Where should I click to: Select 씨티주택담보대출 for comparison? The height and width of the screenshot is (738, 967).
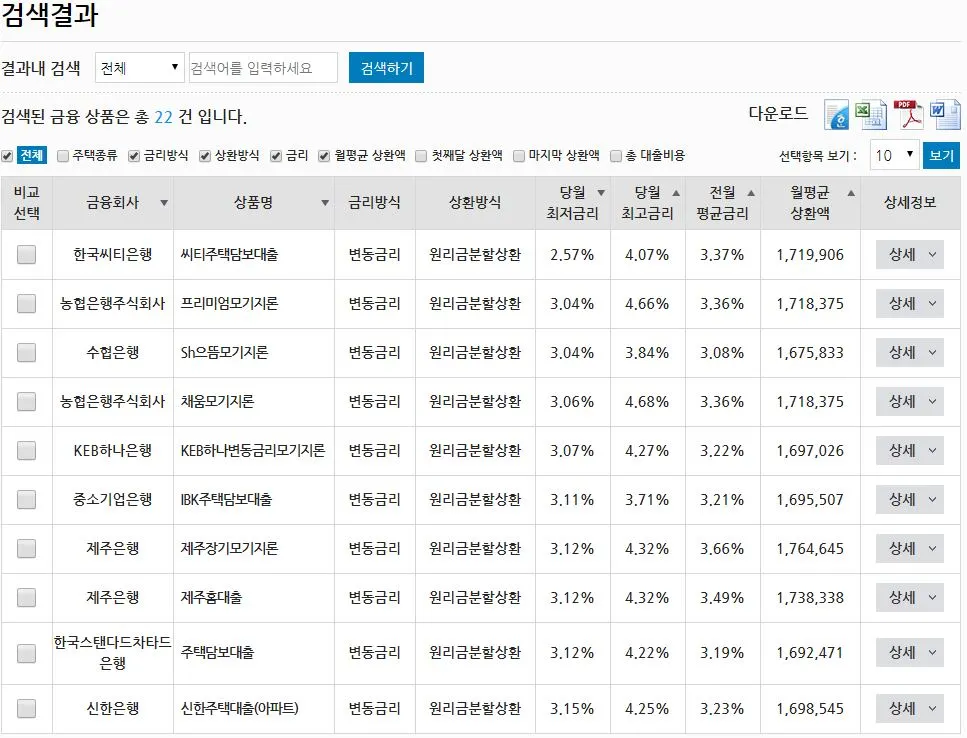(27, 254)
